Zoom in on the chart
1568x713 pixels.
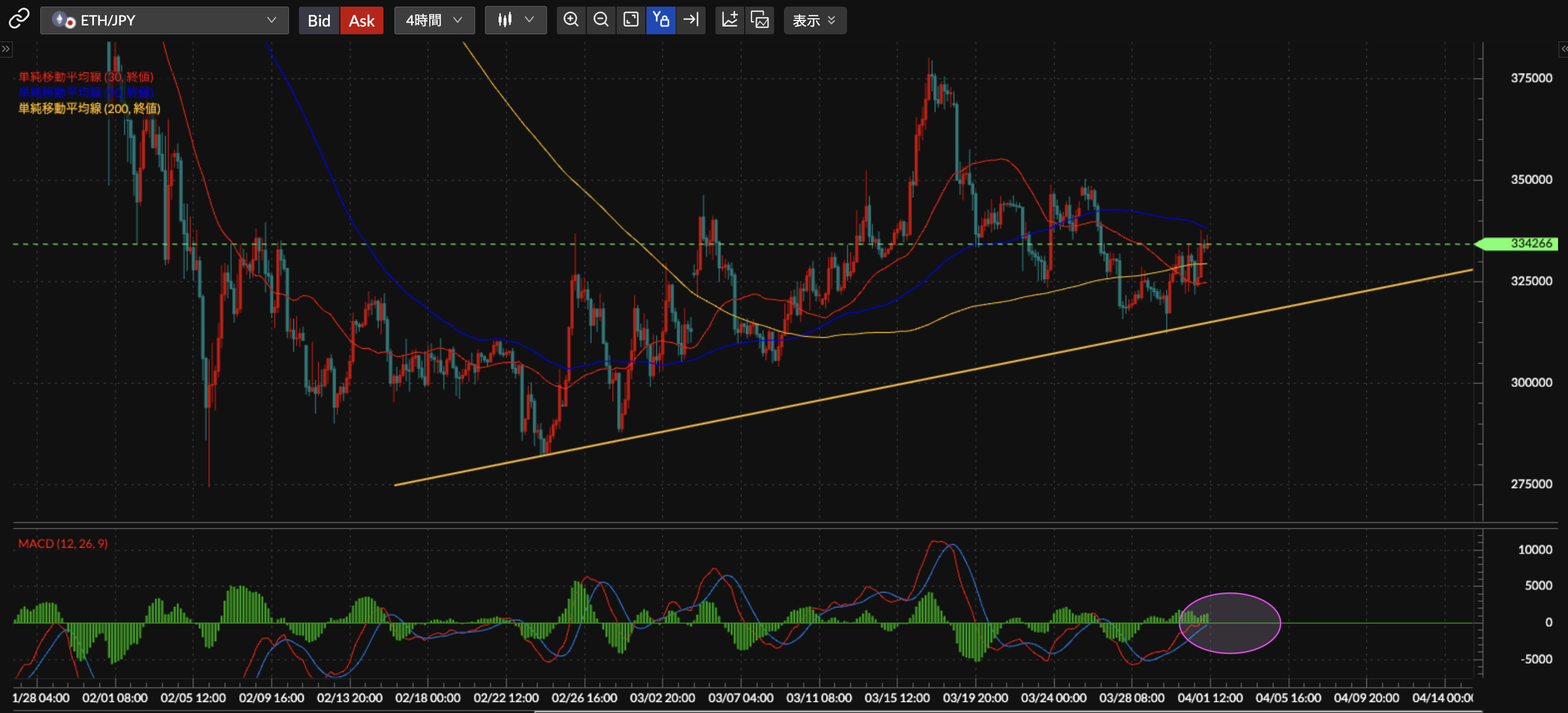coord(571,20)
